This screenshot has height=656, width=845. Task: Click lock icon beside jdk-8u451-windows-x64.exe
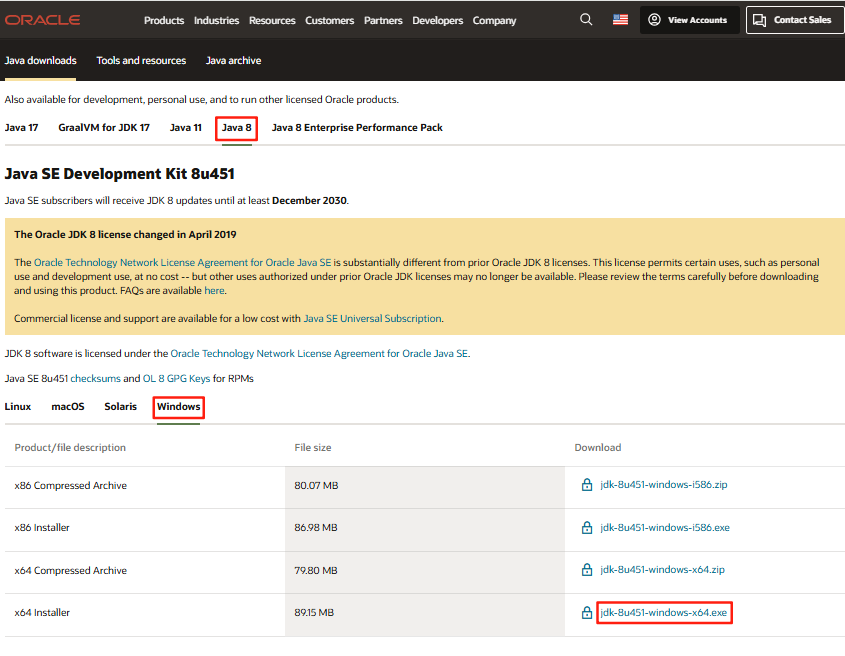[587, 613]
